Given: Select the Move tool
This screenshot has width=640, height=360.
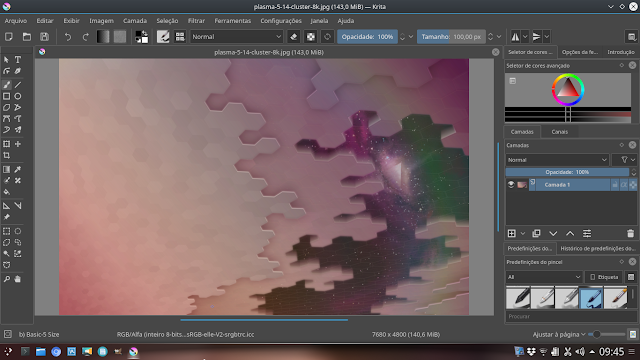Looking at the screenshot, I should pos(18,144).
